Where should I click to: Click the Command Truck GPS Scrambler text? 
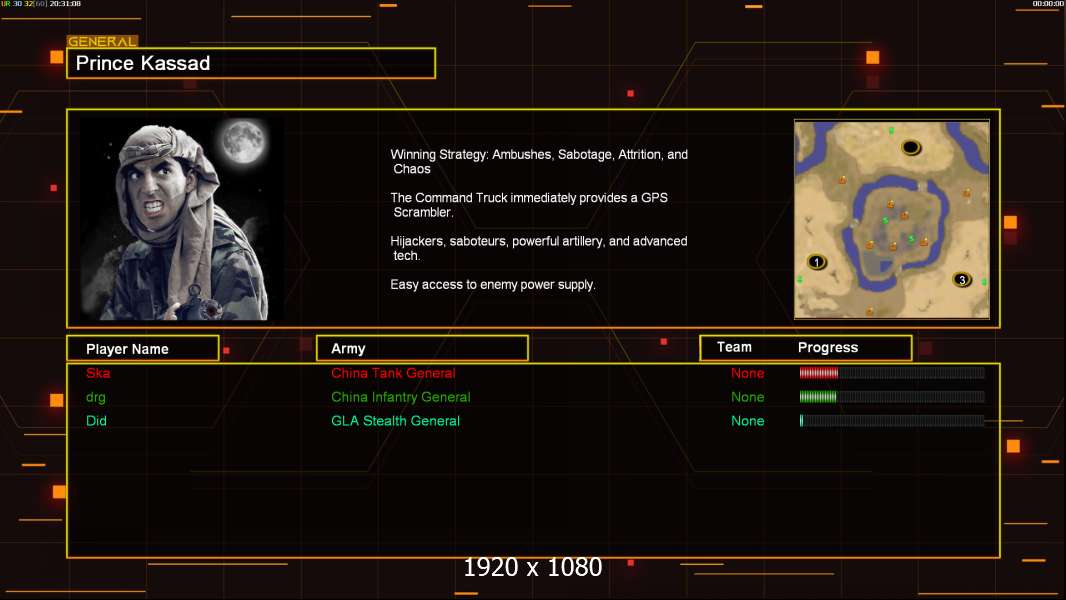(x=529, y=205)
